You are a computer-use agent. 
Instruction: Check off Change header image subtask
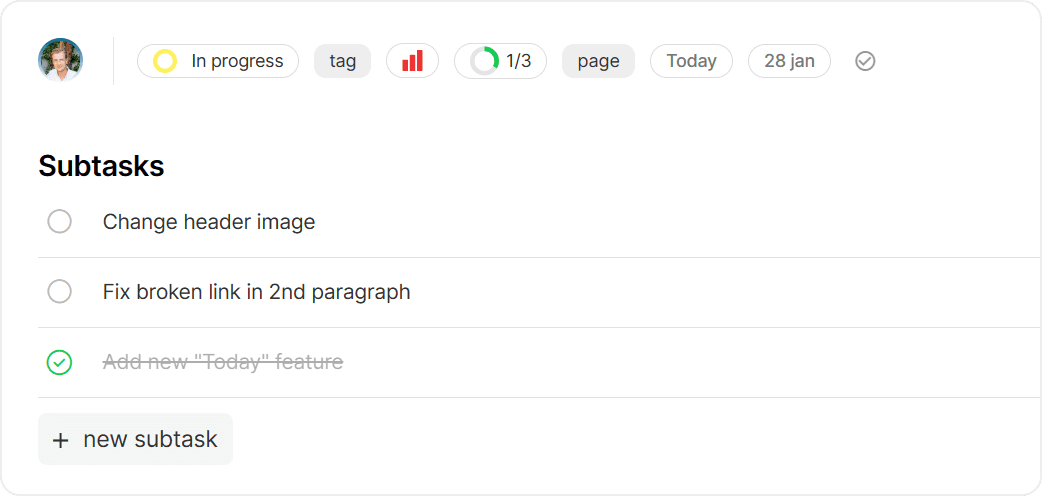tap(59, 221)
